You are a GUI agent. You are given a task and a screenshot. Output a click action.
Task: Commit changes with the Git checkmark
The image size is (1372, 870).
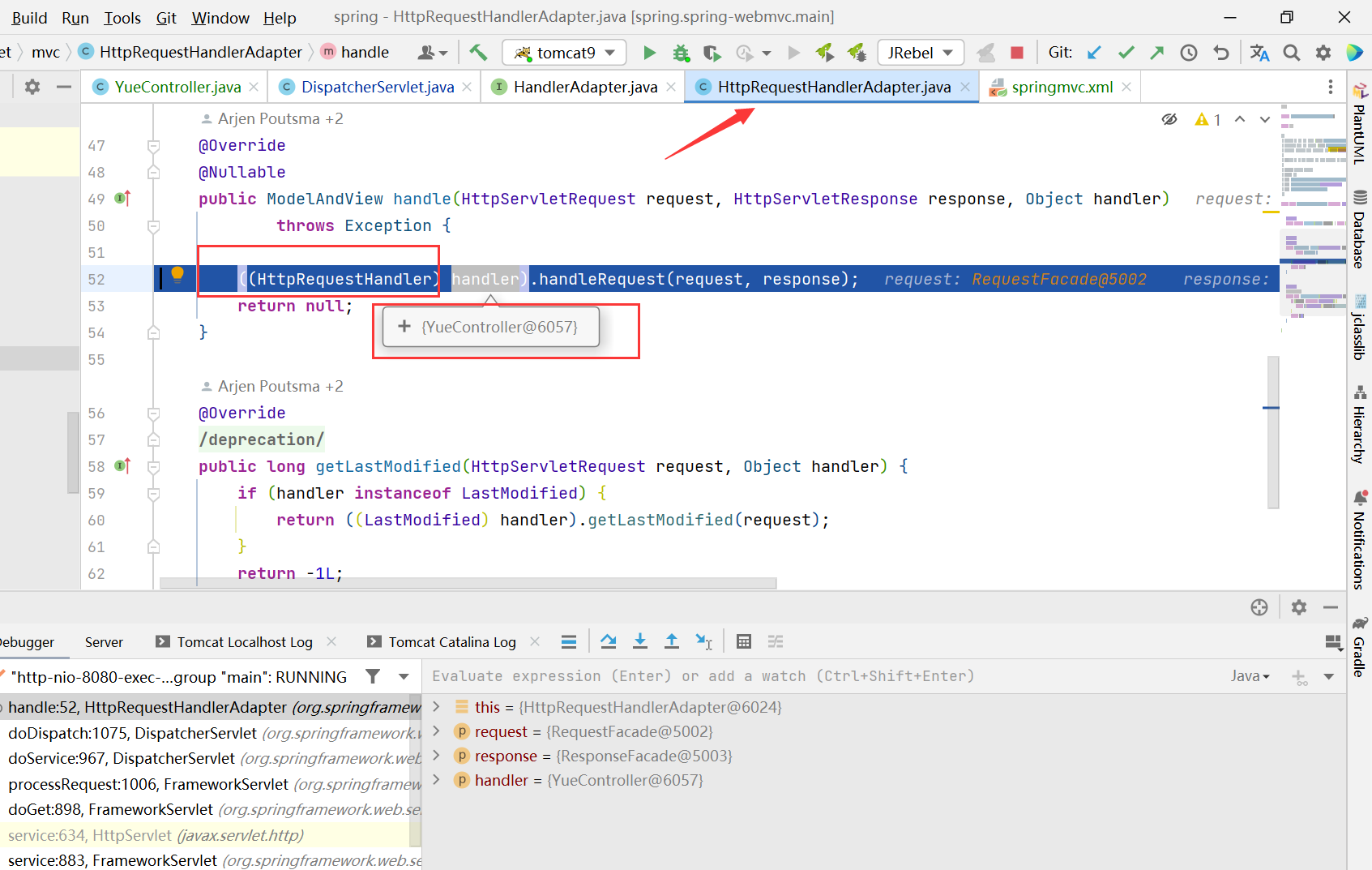pyautogui.click(x=1126, y=53)
